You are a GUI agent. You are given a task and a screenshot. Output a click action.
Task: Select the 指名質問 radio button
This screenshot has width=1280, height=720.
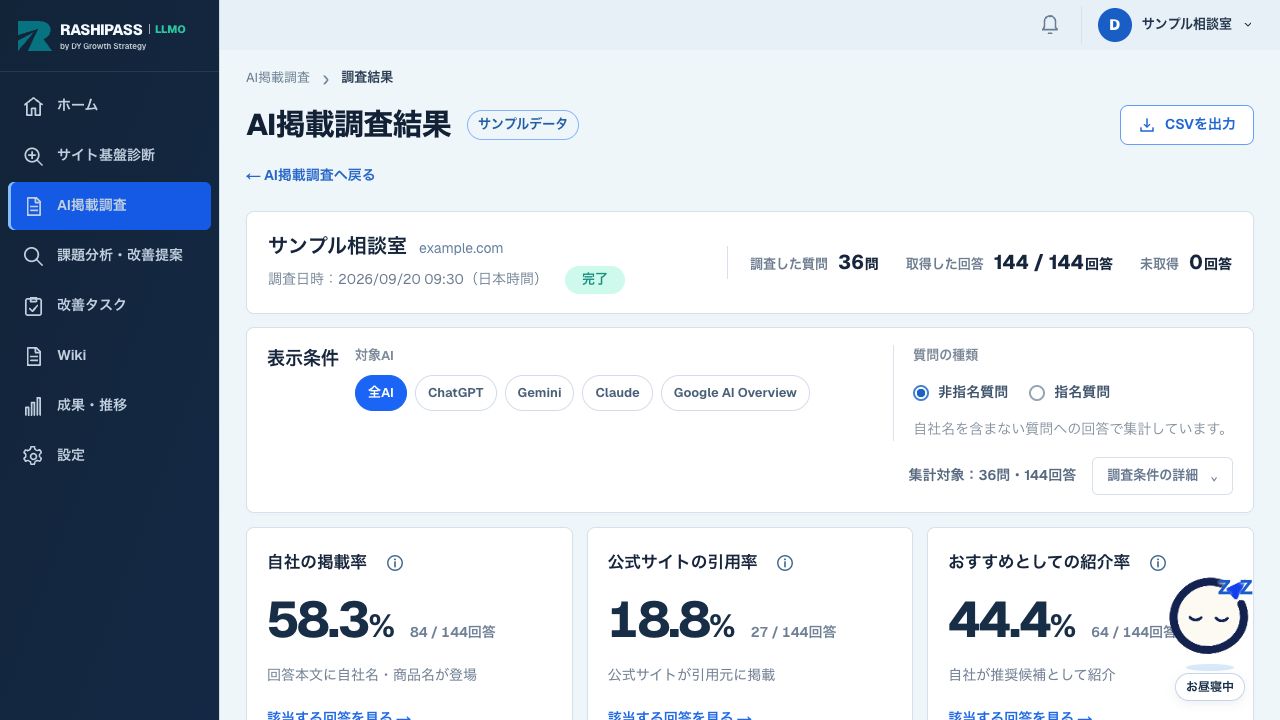pos(1037,393)
